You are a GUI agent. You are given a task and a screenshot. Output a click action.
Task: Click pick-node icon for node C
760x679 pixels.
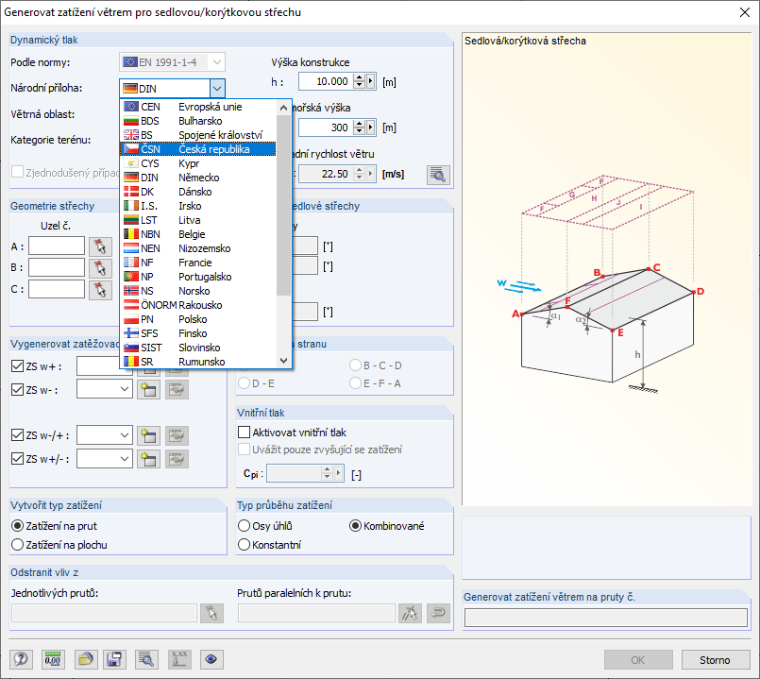[x=100, y=290]
